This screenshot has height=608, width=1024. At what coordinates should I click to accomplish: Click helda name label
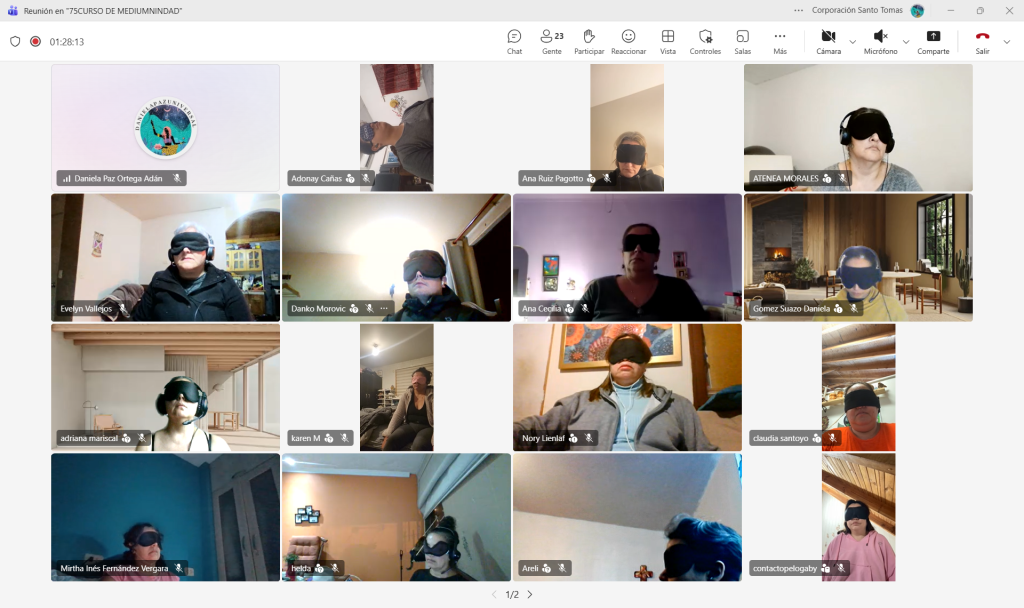click(301, 568)
